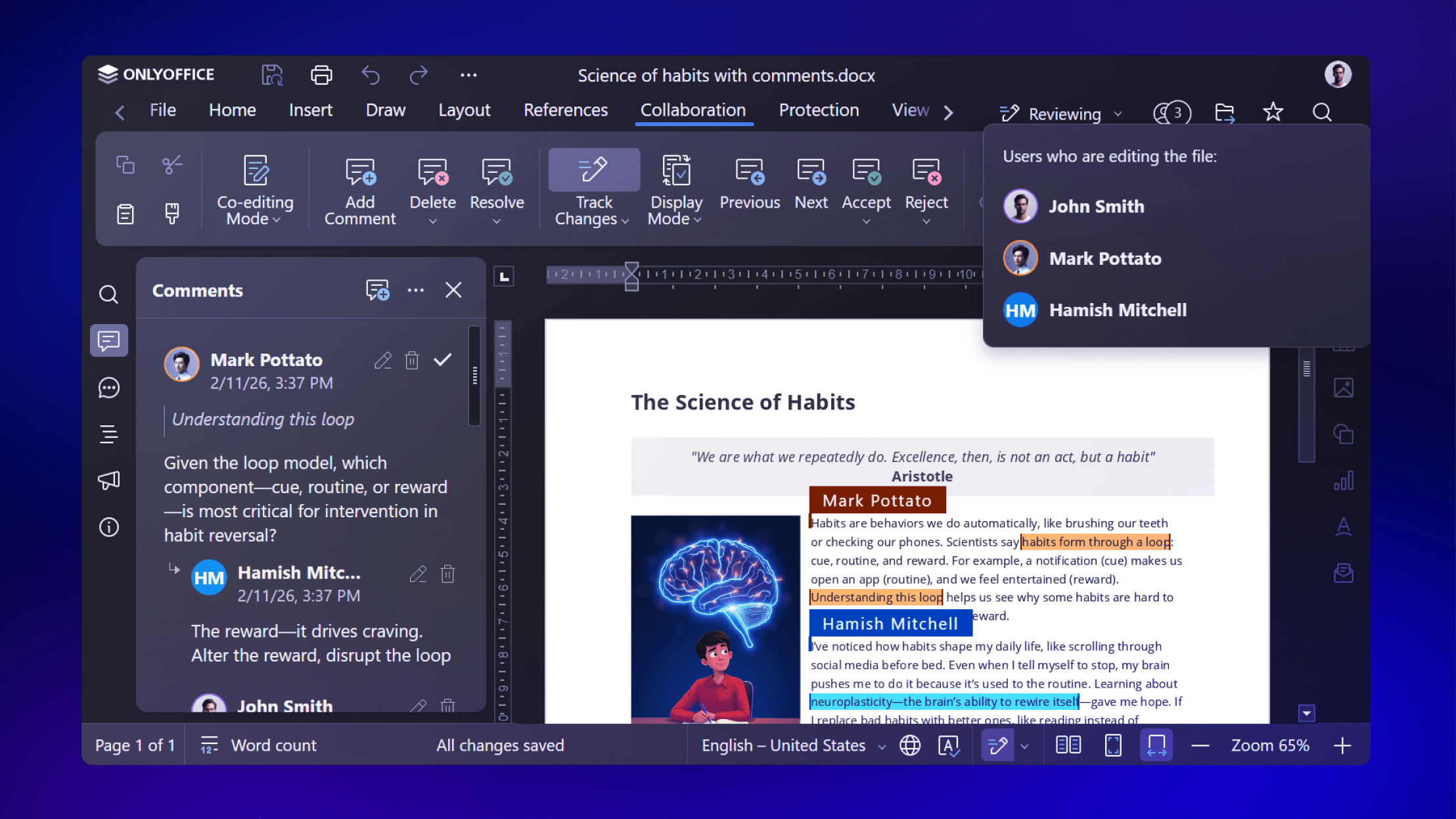Toggle Comments panel icon in left sidebar
The image size is (1456, 819).
pyautogui.click(x=108, y=340)
